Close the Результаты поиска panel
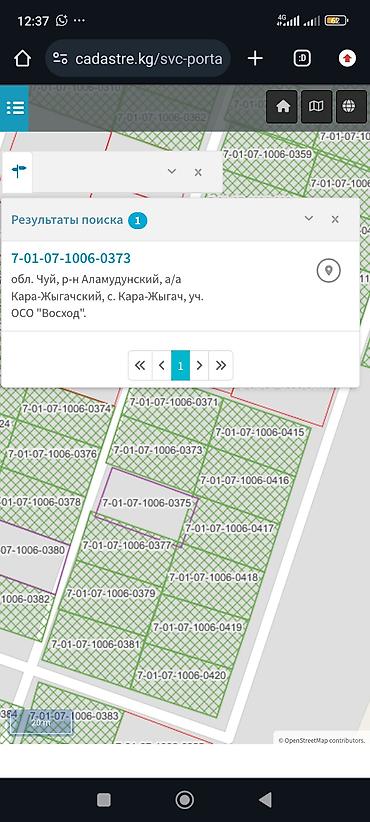Screen dimensions: 370x822 tap(335, 219)
